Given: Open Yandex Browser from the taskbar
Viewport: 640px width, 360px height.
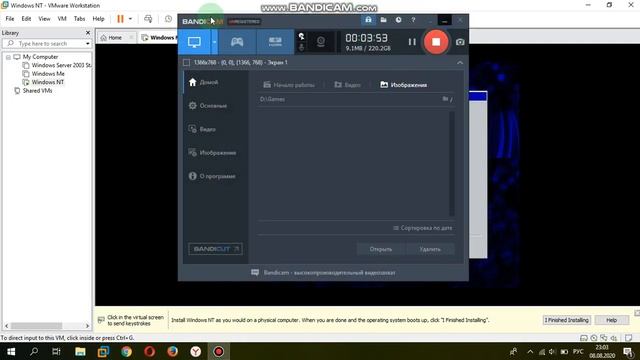Looking at the screenshot, I should pyautogui.click(x=196, y=351).
